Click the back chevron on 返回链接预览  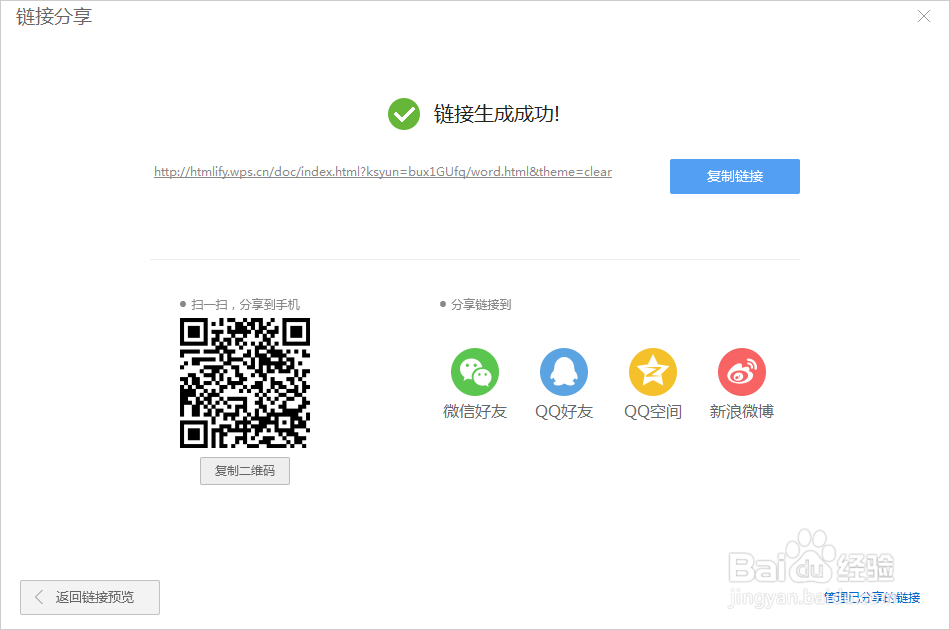point(39,597)
